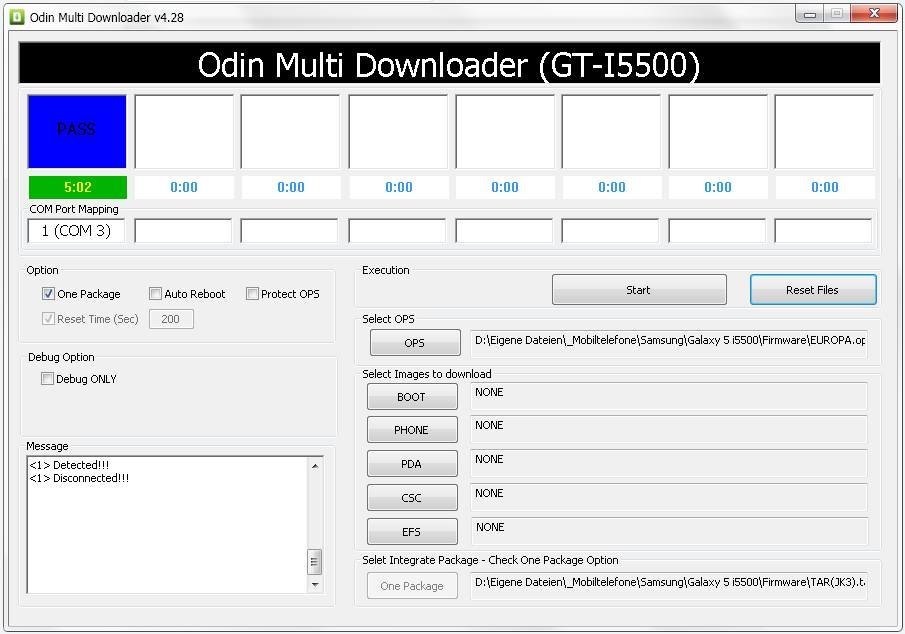Image resolution: width=905 pixels, height=634 pixels.
Task: Minimize the Odin Multi Downloader window
Action: point(810,14)
